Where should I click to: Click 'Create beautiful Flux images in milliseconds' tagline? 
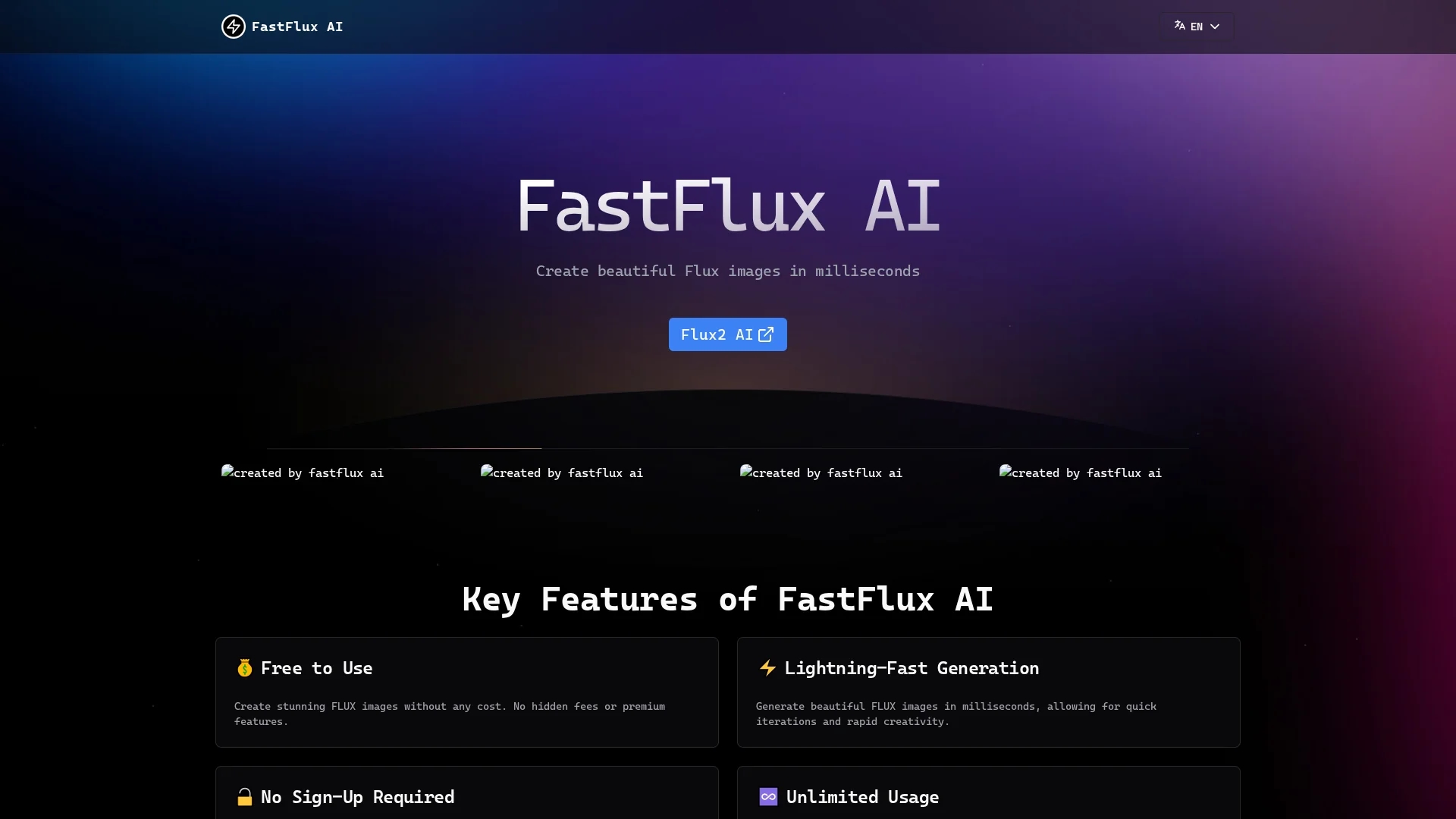(x=728, y=271)
